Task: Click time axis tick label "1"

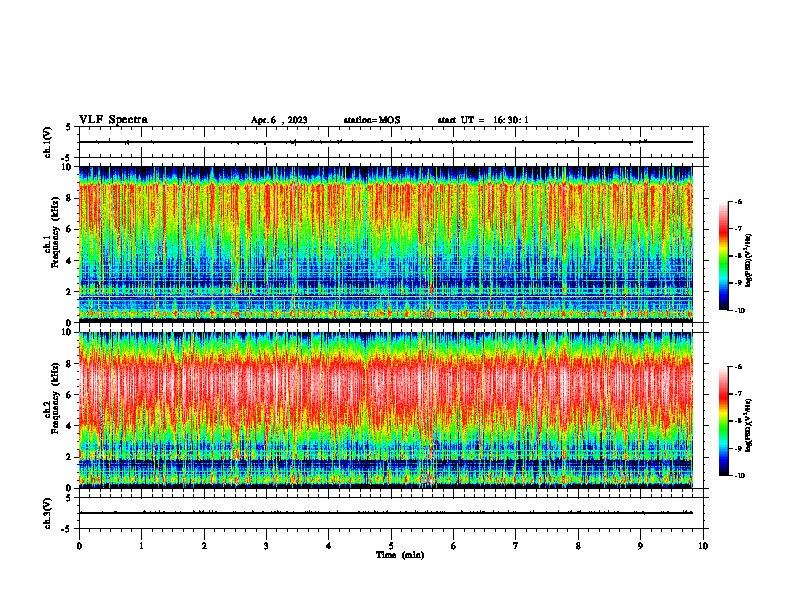Action: point(141,546)
